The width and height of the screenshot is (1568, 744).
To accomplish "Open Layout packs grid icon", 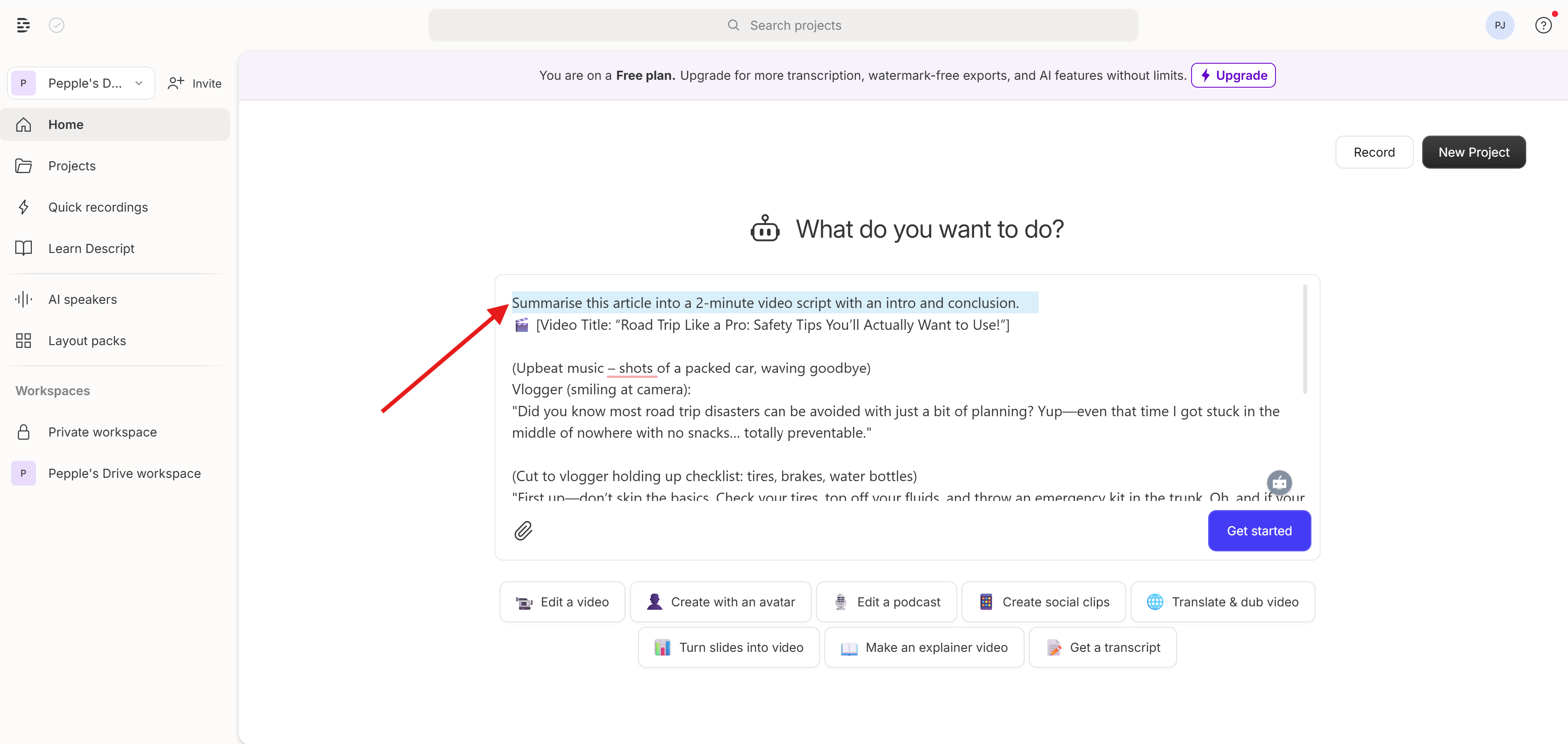I will click(24, 341).
